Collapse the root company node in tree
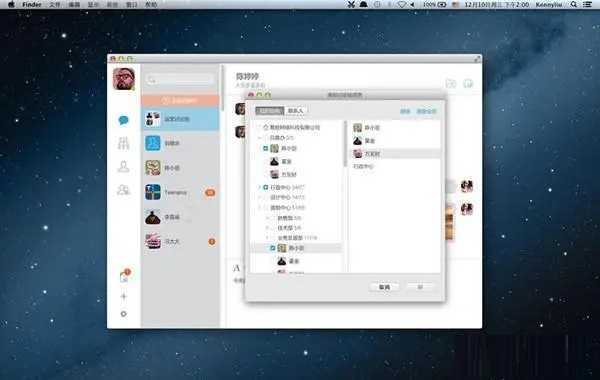 (x=259, y=127)
